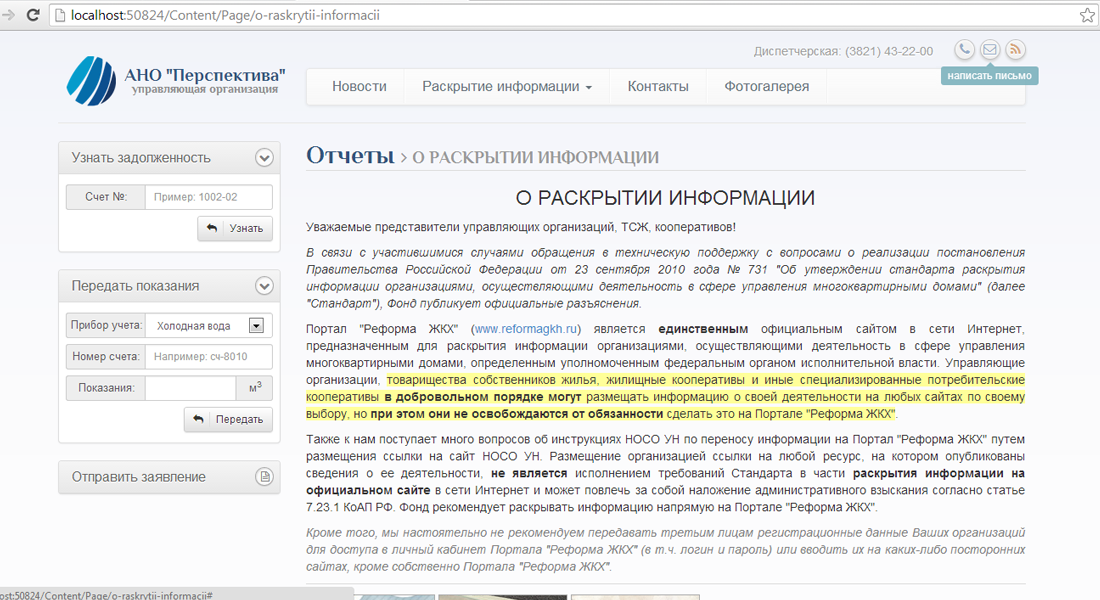Open the RSS feed icon
The height and width of the screenshot is (600, 1100).
click(1015, 50)
